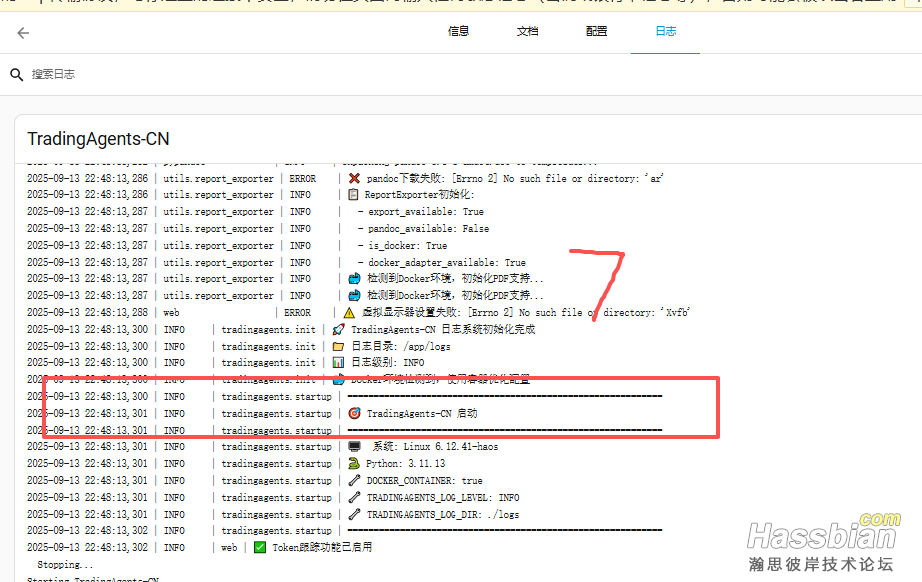Click computer icon beside 系统: Linux
The height and width of the screenshot is (582, 922).
pos(354,447)
